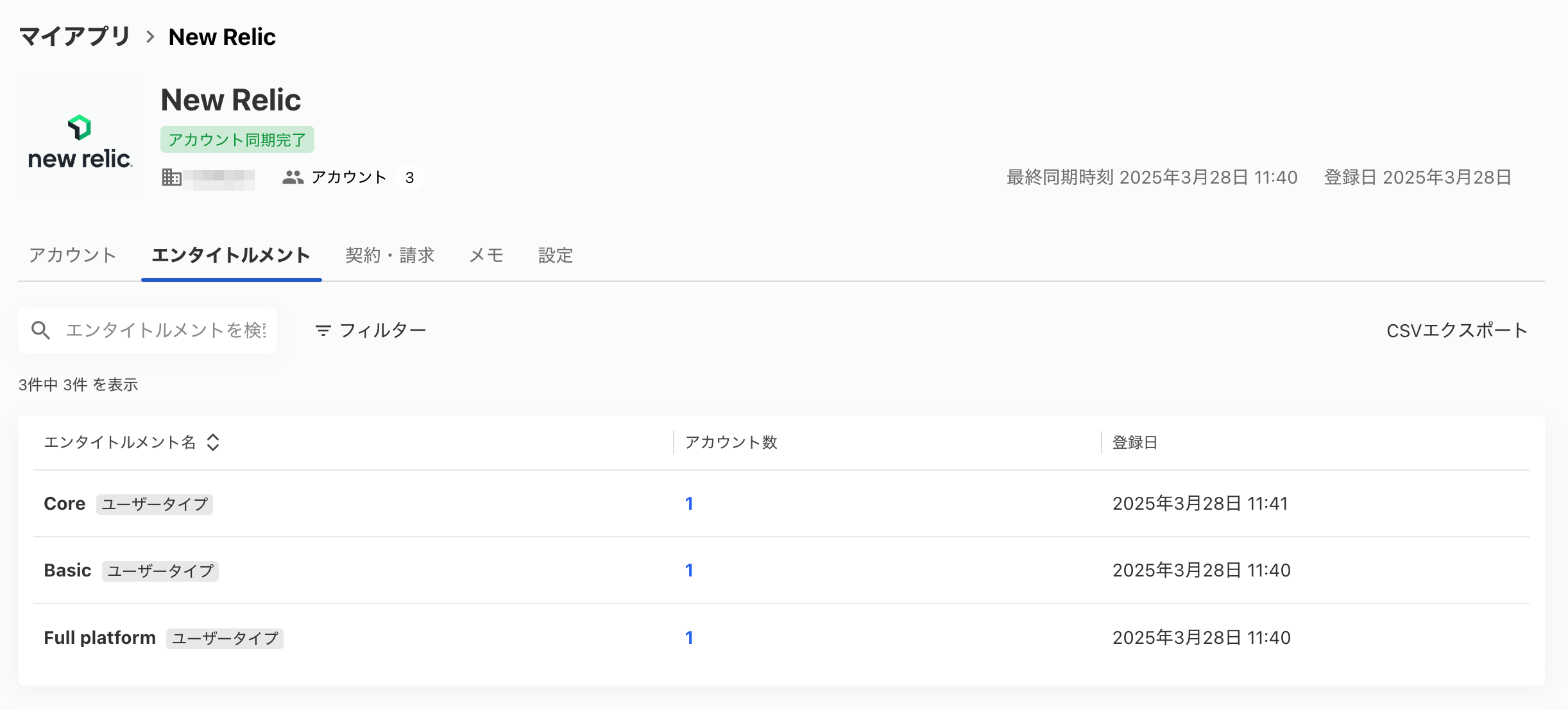Click ユーザータイプ tag on Core row
The image size is (1568, 710).
(155, 504)
